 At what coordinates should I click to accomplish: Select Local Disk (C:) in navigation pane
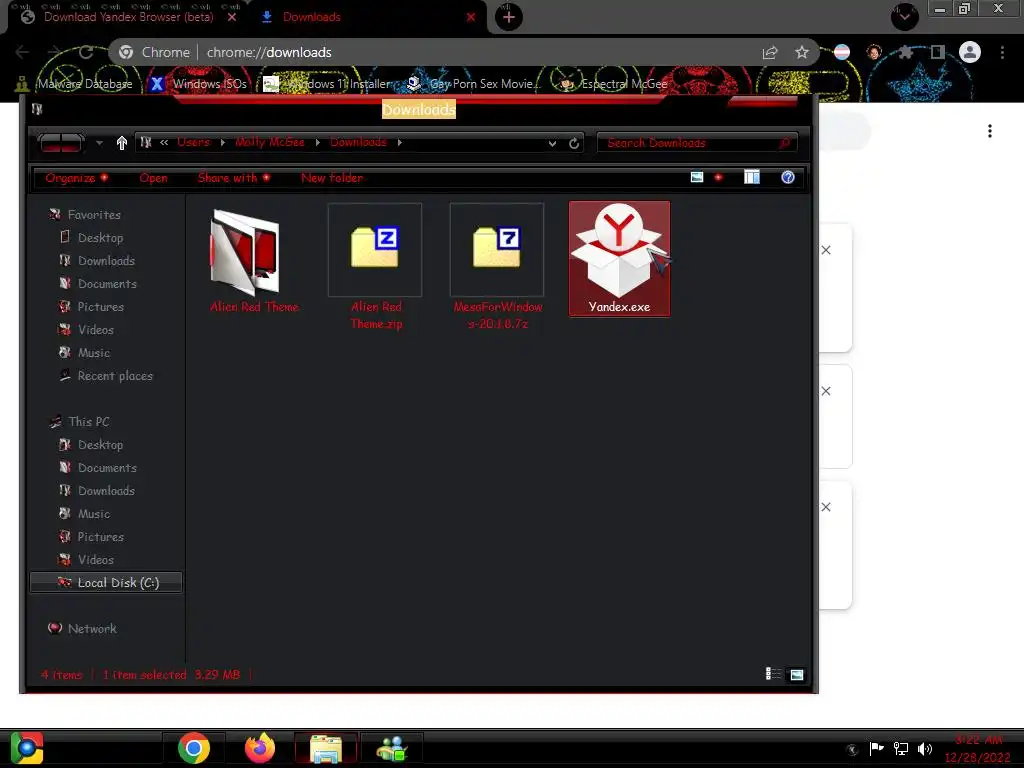click(106, 583)
